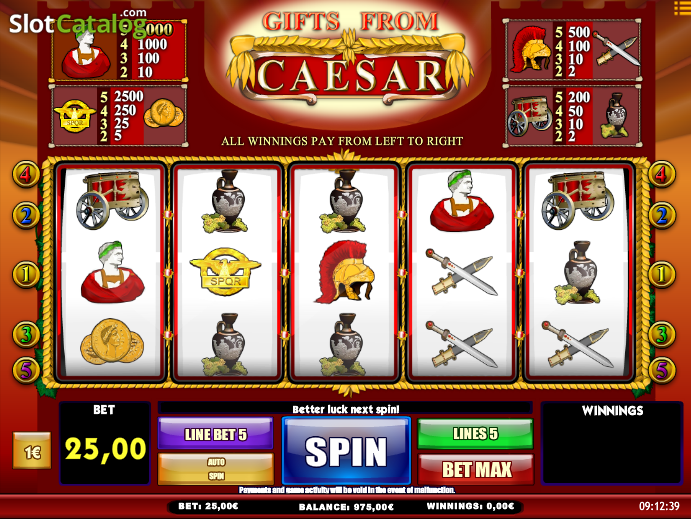Adjust the green LINES 5 button
691x519 pixels.
pyautogui.click(x=476, y=434)
